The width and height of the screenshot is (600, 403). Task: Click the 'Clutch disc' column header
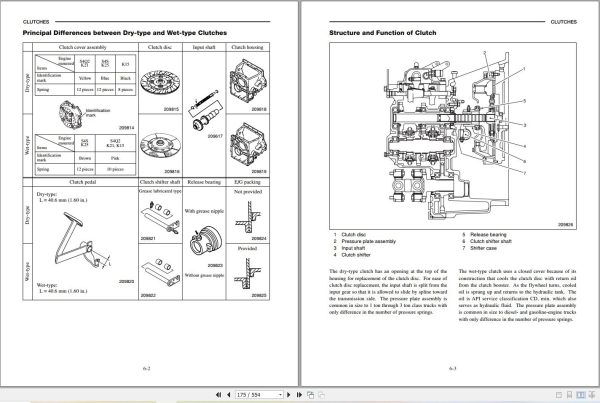click(x=160, y=47)
